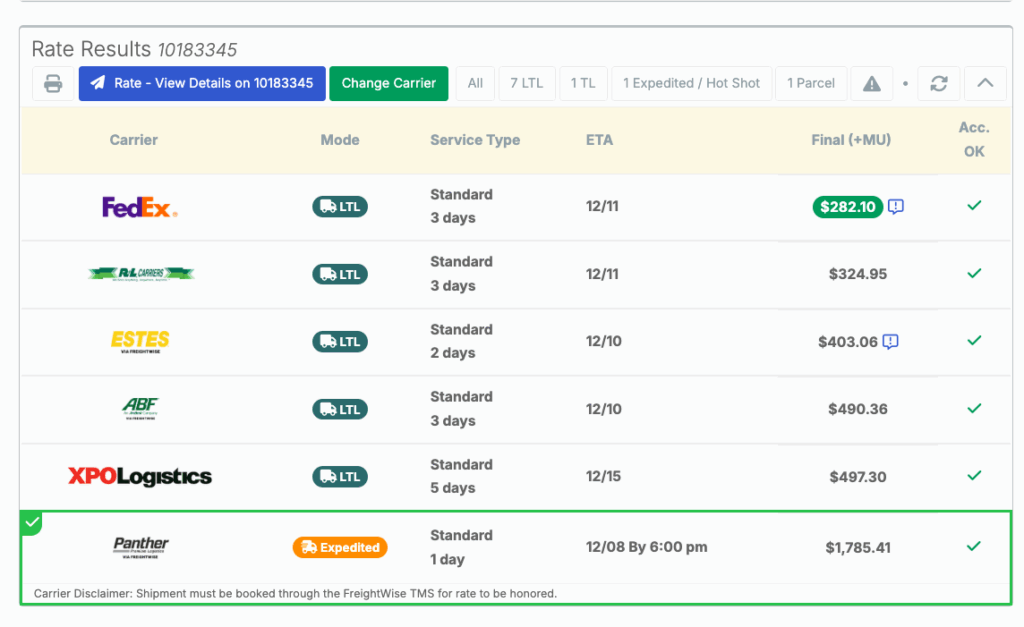The width and height of the screenshot is (1024, 627).
Task: Click the XPO Logistics carrier logo
Action: pos(139,477)
